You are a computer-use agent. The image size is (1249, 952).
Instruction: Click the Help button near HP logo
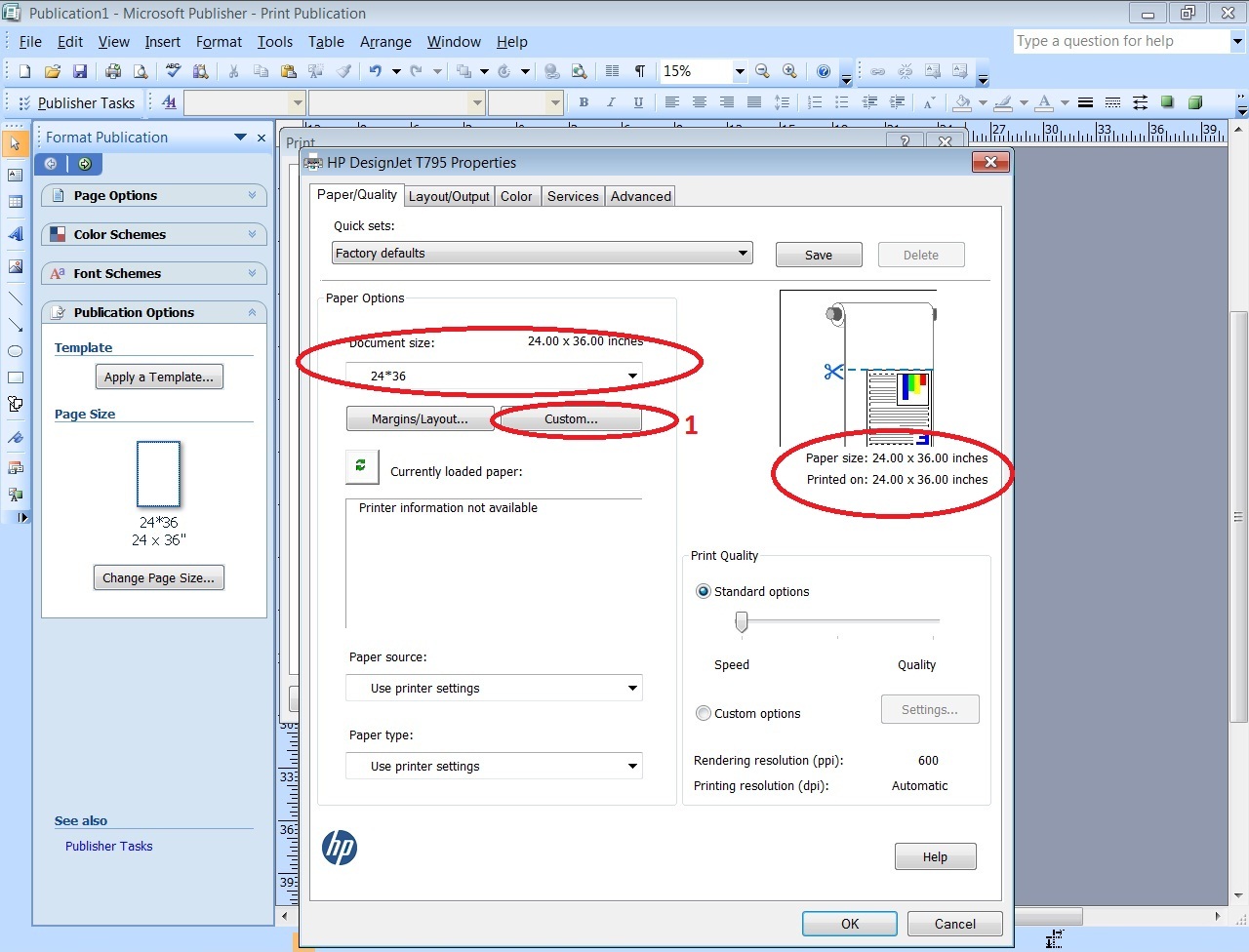935,856
